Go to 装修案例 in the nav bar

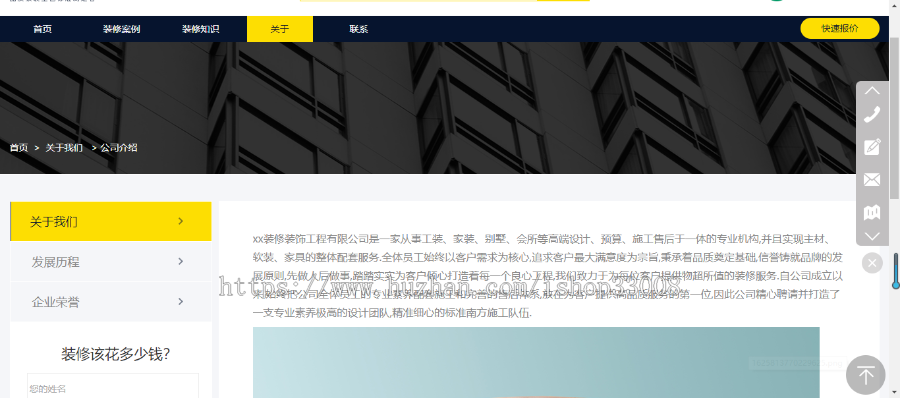point(122,29)
